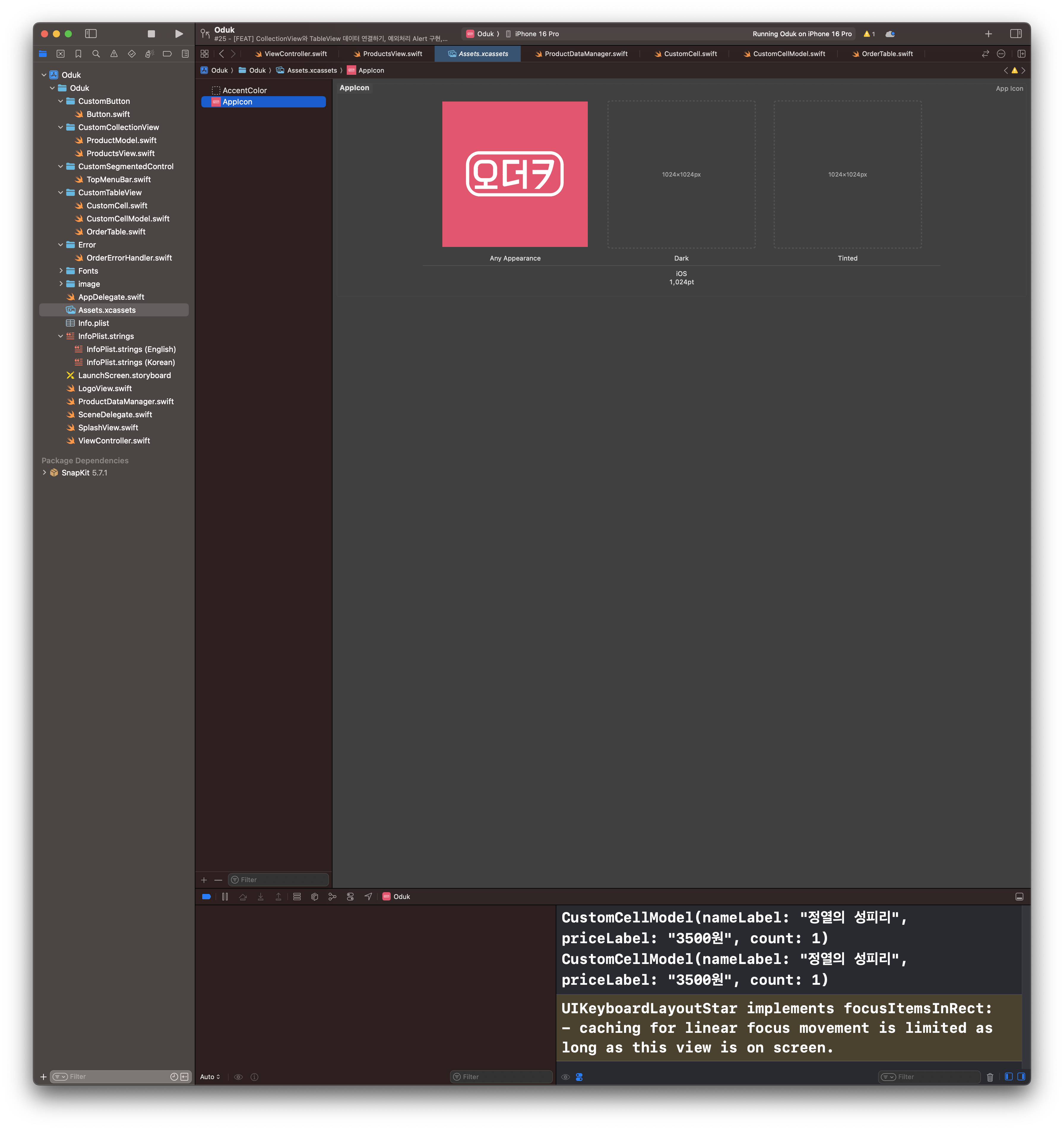Click the pink AppIcon image well

(515, 174)
